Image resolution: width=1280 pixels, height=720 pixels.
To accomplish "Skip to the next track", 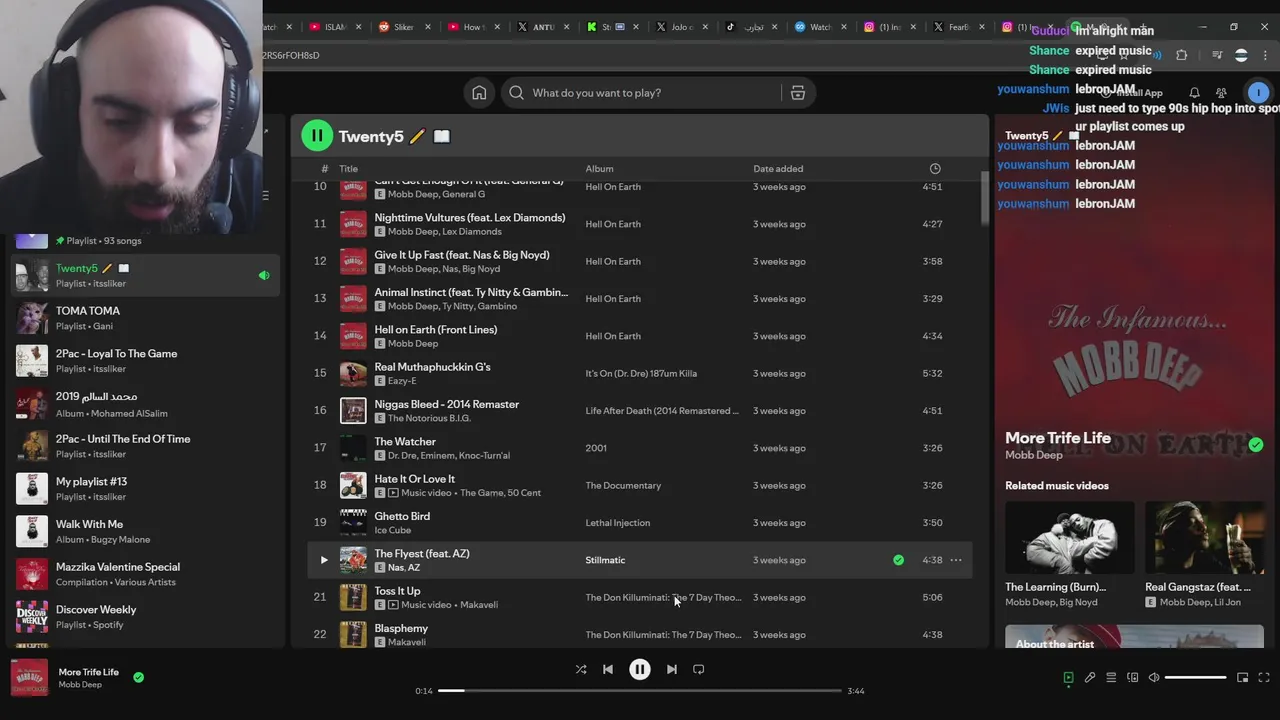I will click(672, 669).
